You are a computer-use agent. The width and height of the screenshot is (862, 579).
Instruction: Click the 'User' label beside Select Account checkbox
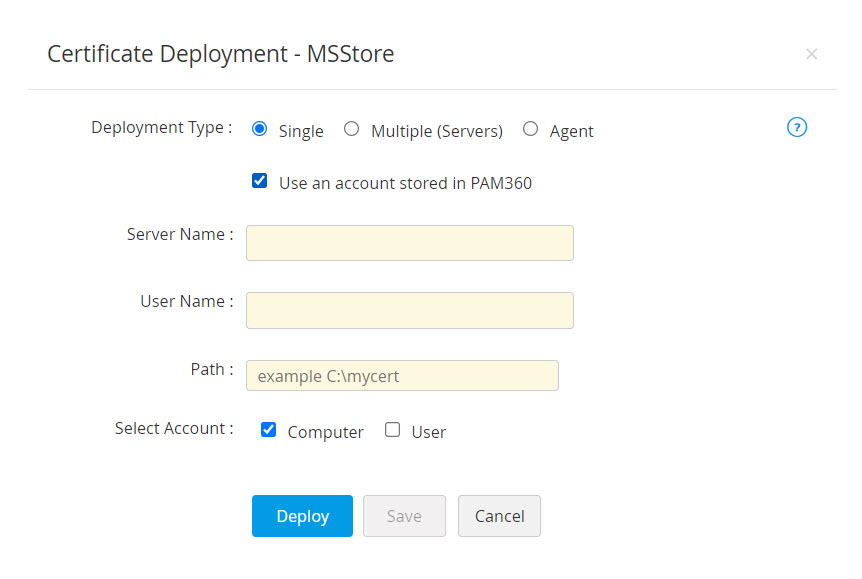click(x=428, y=432)
